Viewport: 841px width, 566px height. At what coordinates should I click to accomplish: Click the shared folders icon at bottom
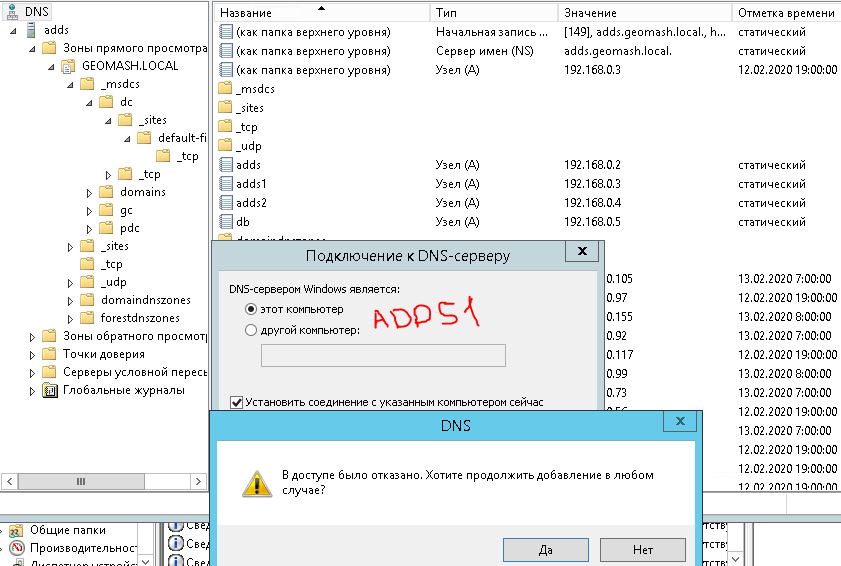point(16,531)
